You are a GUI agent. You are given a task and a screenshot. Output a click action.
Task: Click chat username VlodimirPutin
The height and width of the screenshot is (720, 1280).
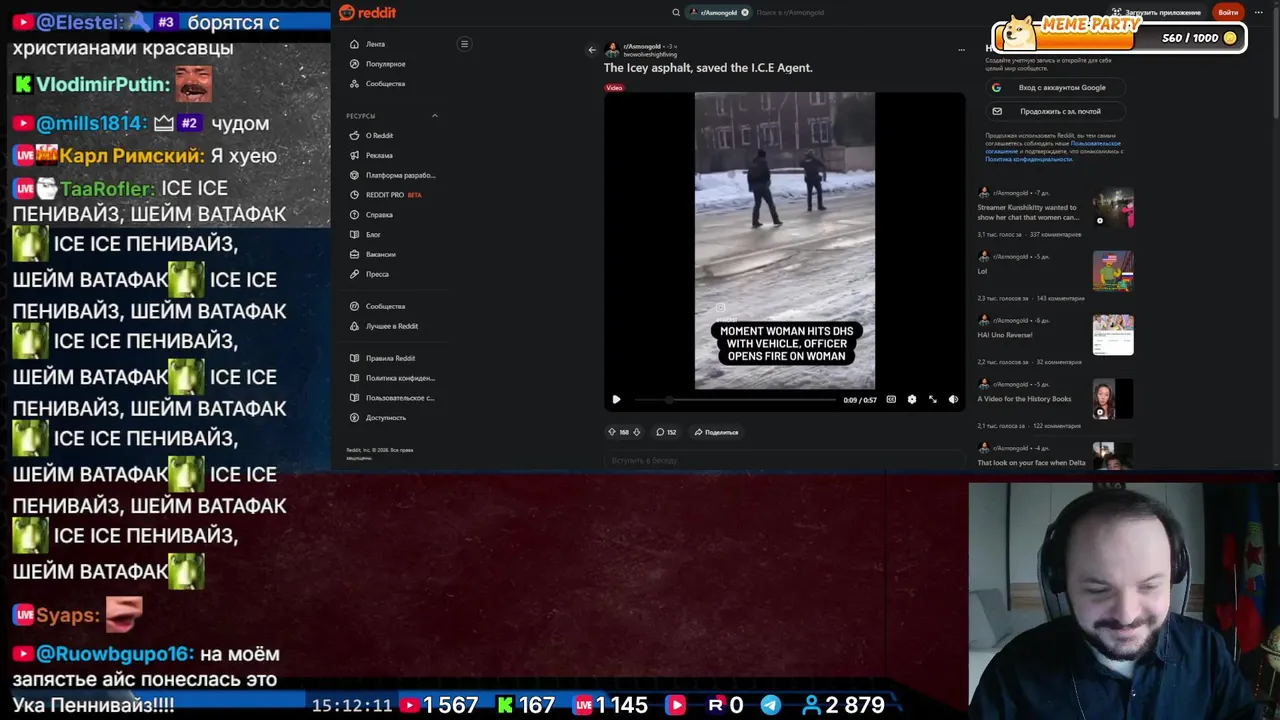pyautogui.click(x=103, y=84)
